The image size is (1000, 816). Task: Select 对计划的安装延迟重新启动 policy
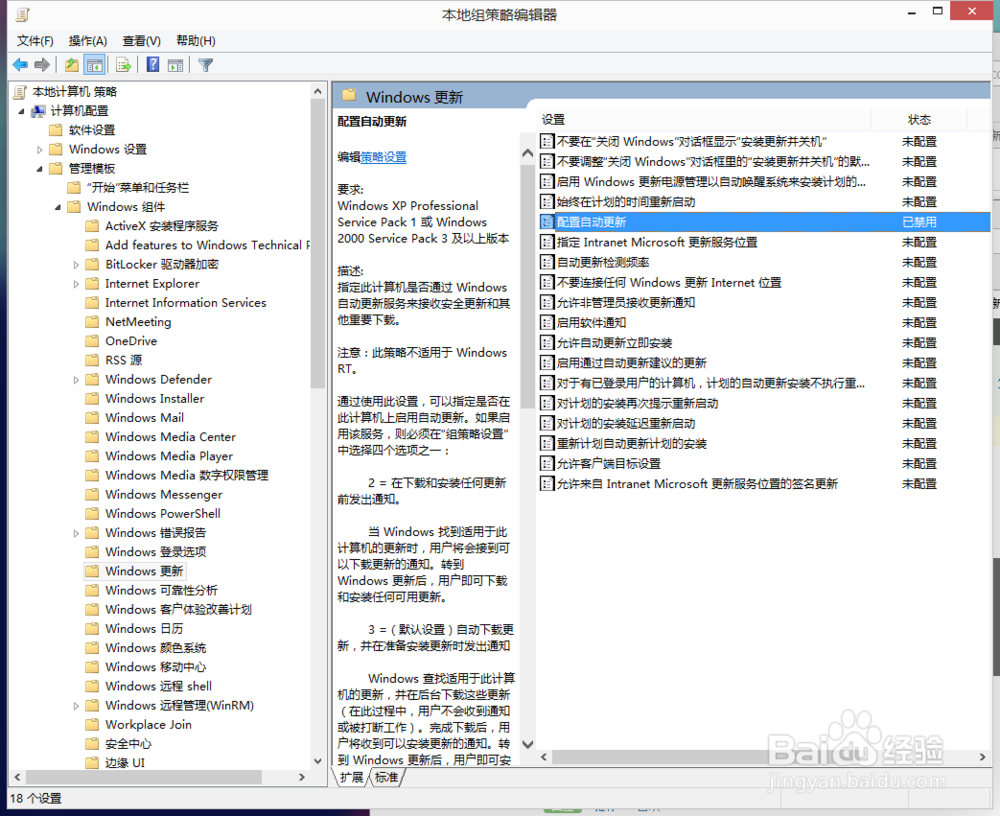[x=626, y=423]
